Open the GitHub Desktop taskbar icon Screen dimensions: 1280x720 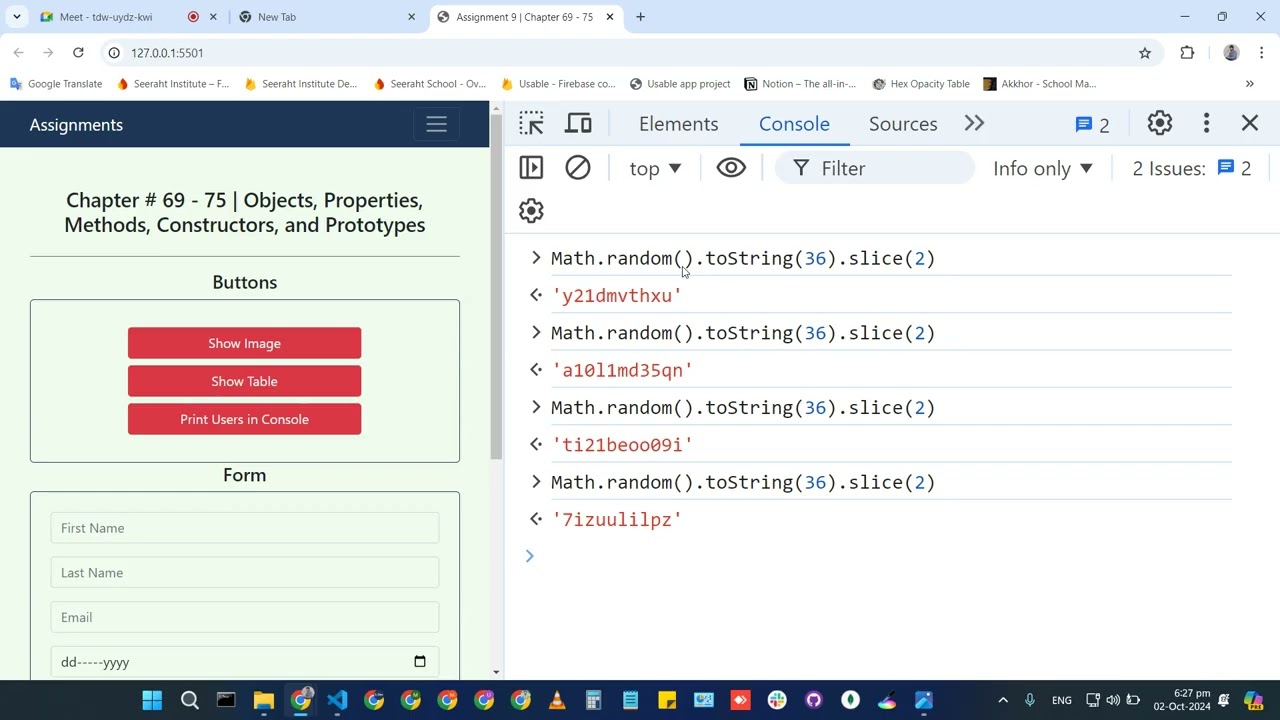(814, 700)
